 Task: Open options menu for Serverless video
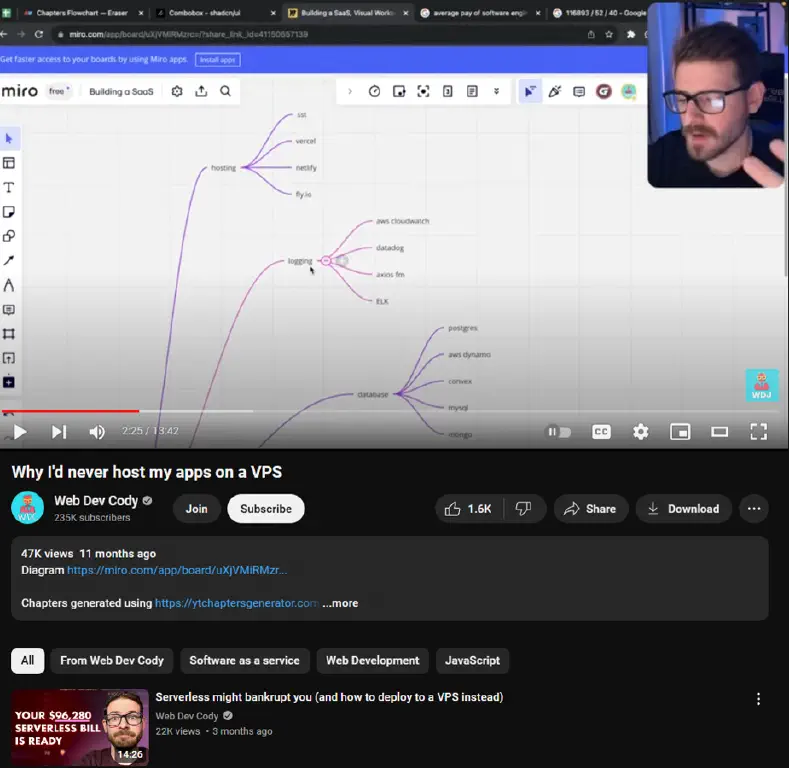click(x=758, y=699)
